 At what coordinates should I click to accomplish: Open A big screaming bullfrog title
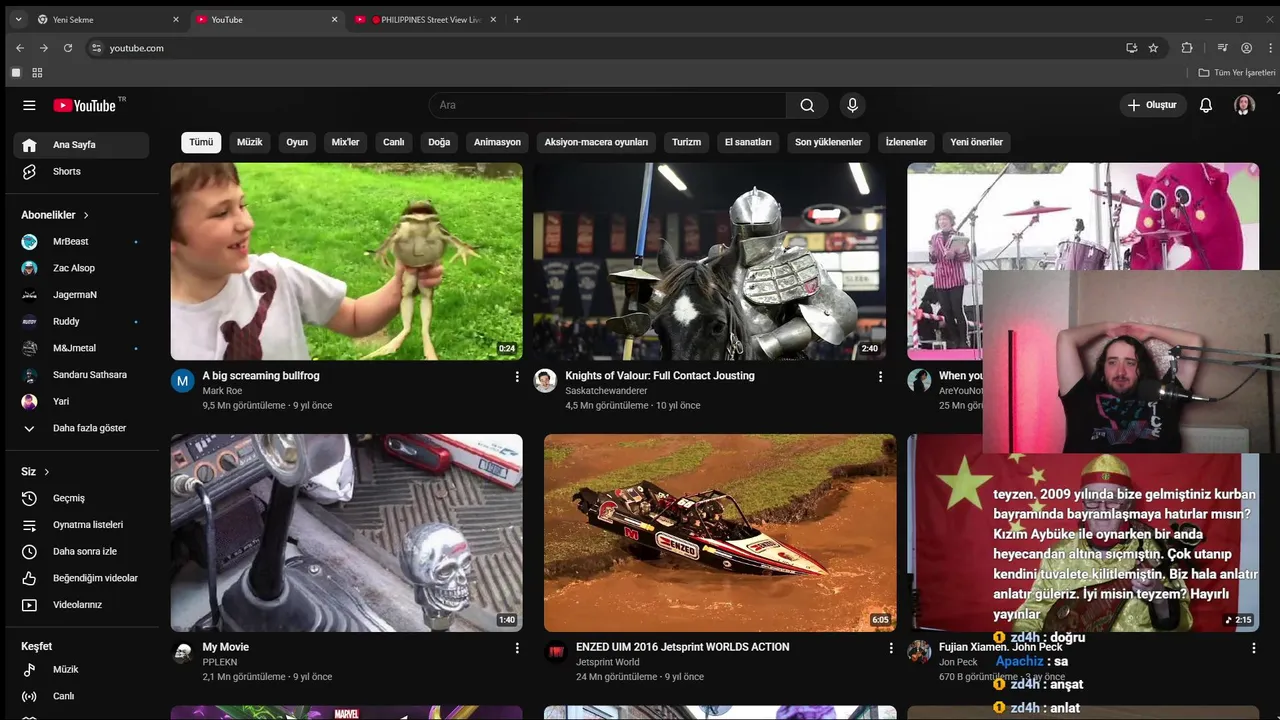click(261, 376)
